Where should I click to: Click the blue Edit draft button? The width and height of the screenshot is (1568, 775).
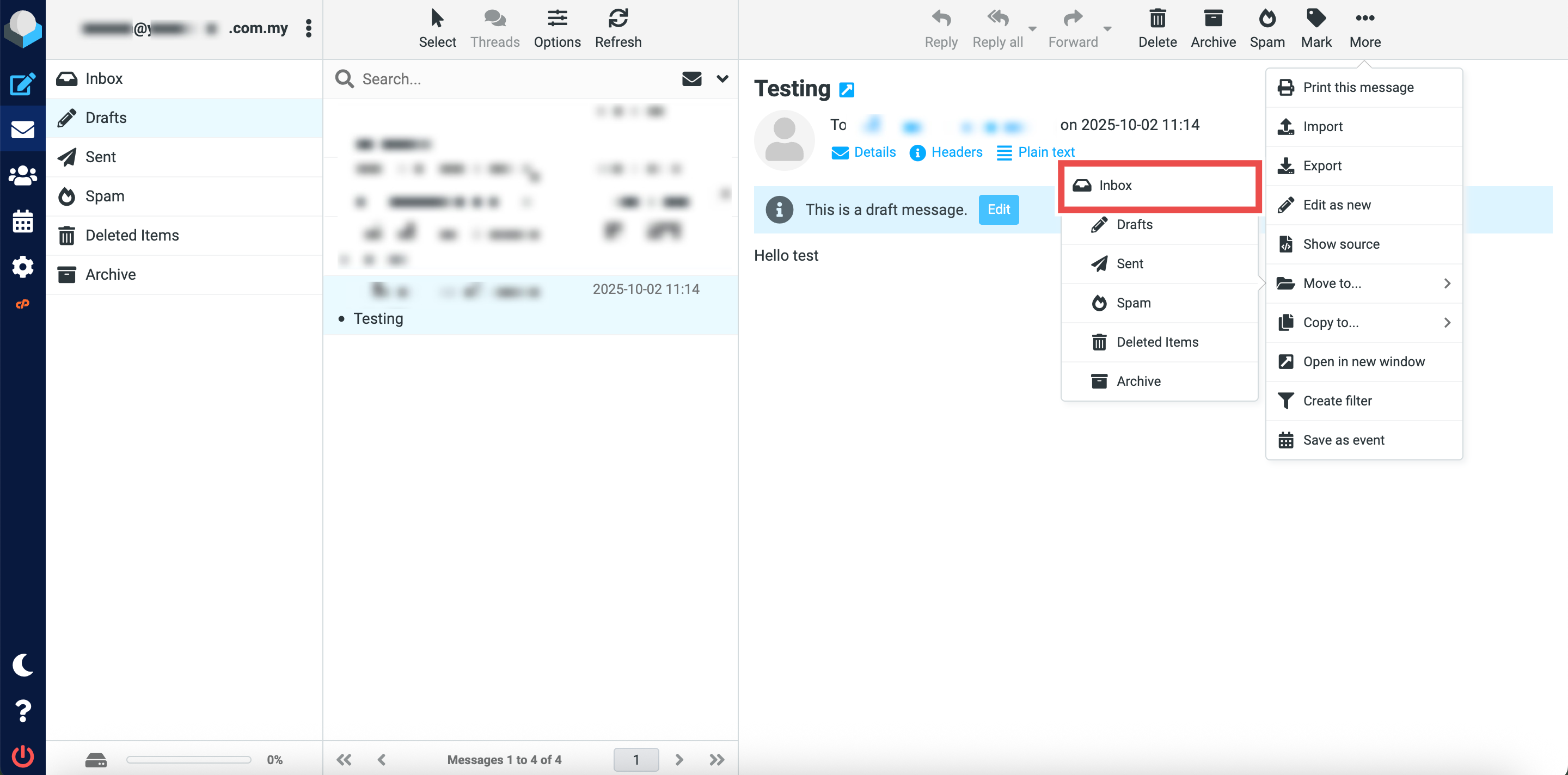click(x=999, y=210)
